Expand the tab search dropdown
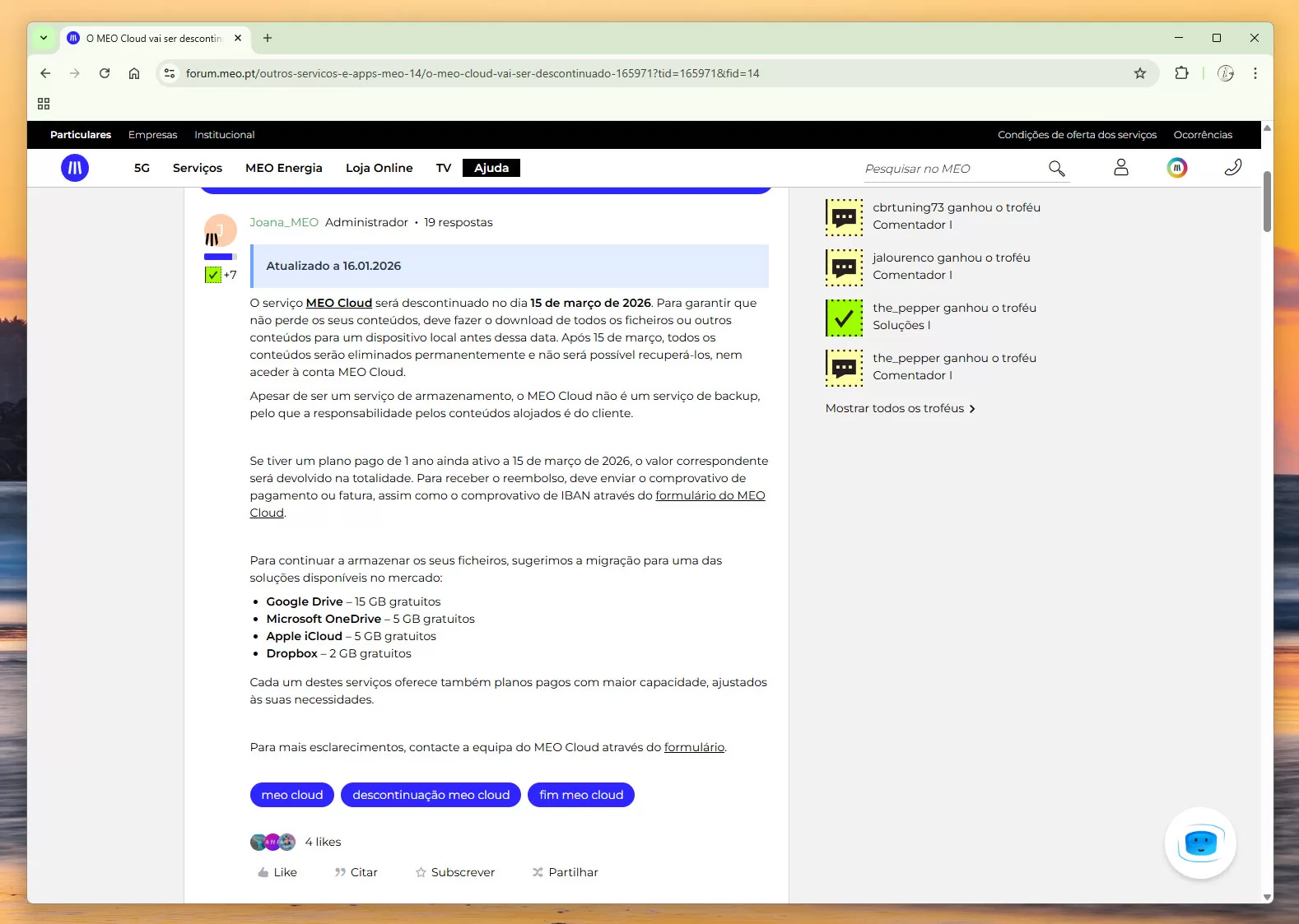 (44, 38)
